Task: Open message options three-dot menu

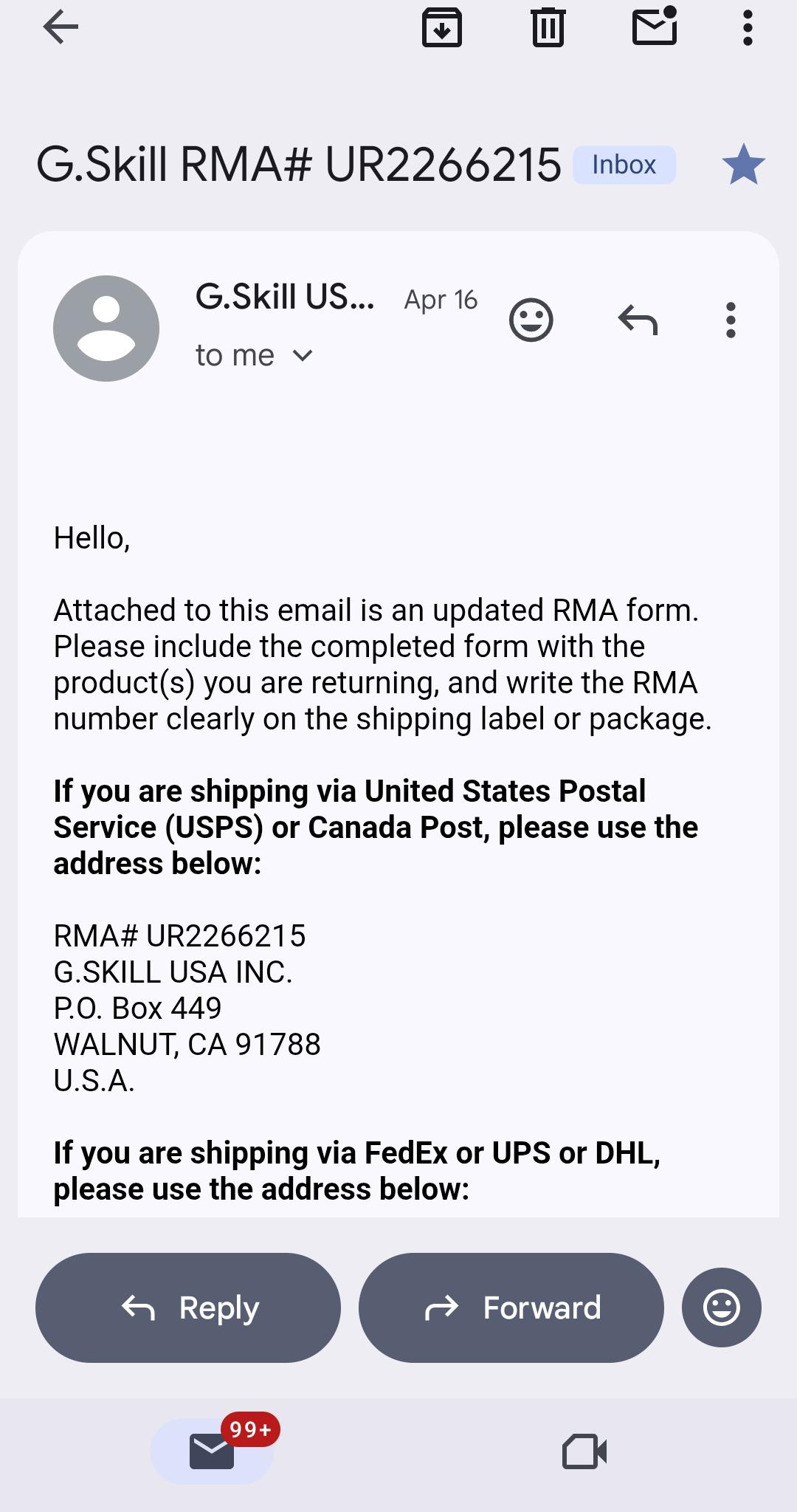Action: point(731,320)
